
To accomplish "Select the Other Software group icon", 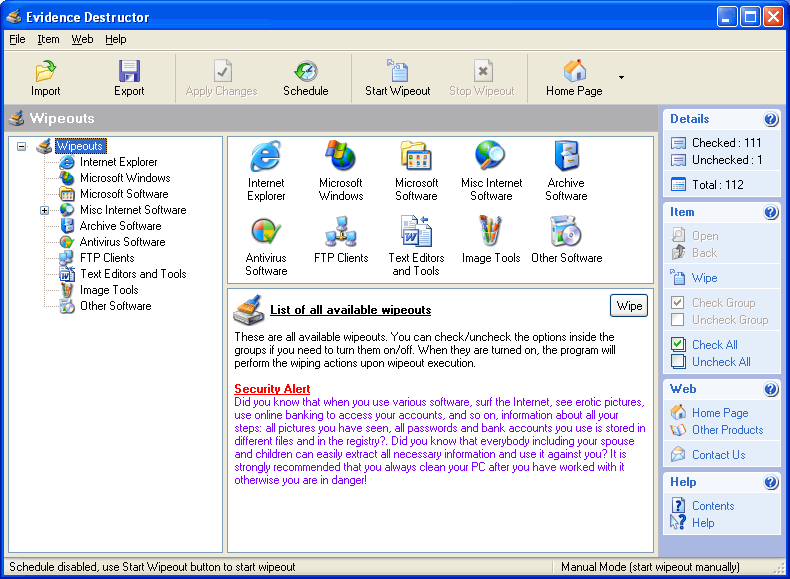I will point(566,231).
